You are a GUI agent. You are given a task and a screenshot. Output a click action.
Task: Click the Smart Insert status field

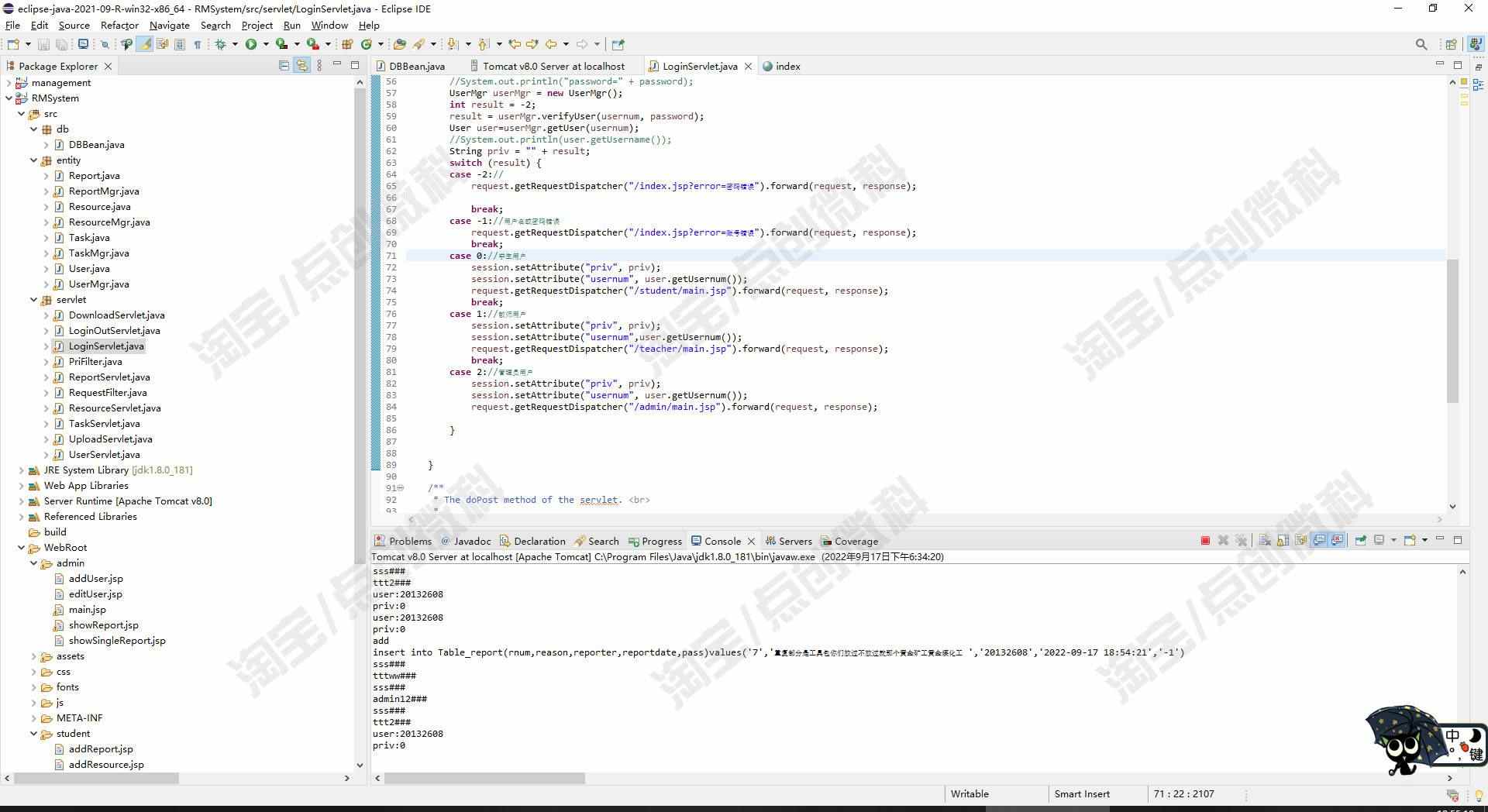click(1082, 794)
